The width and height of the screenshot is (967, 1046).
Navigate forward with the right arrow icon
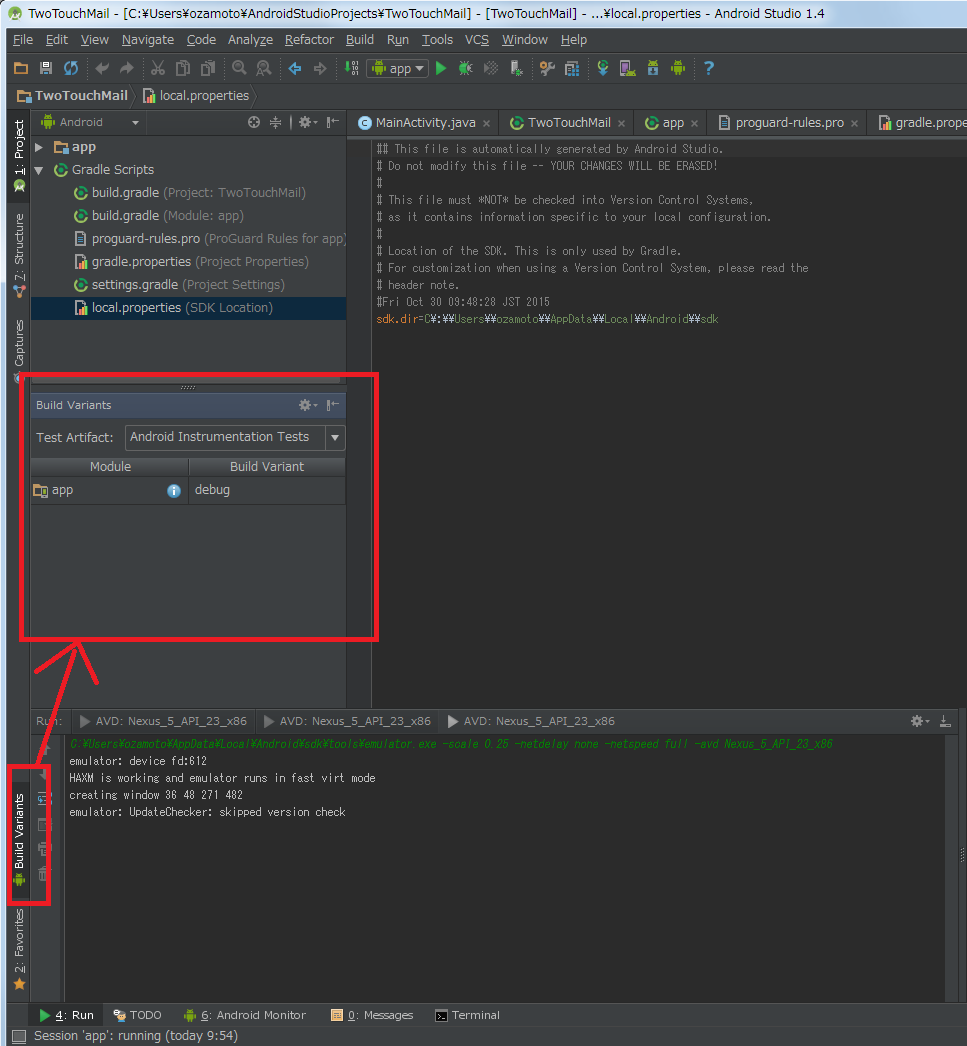(320, 68)
